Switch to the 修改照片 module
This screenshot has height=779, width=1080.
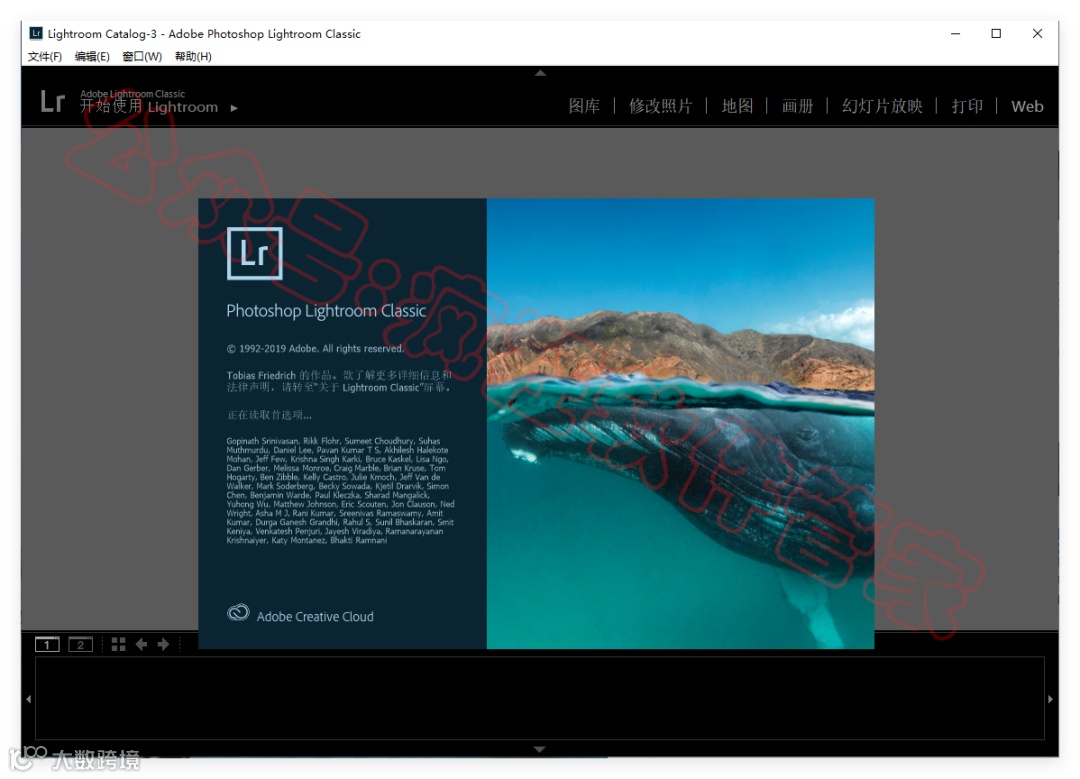pos(661,106)
